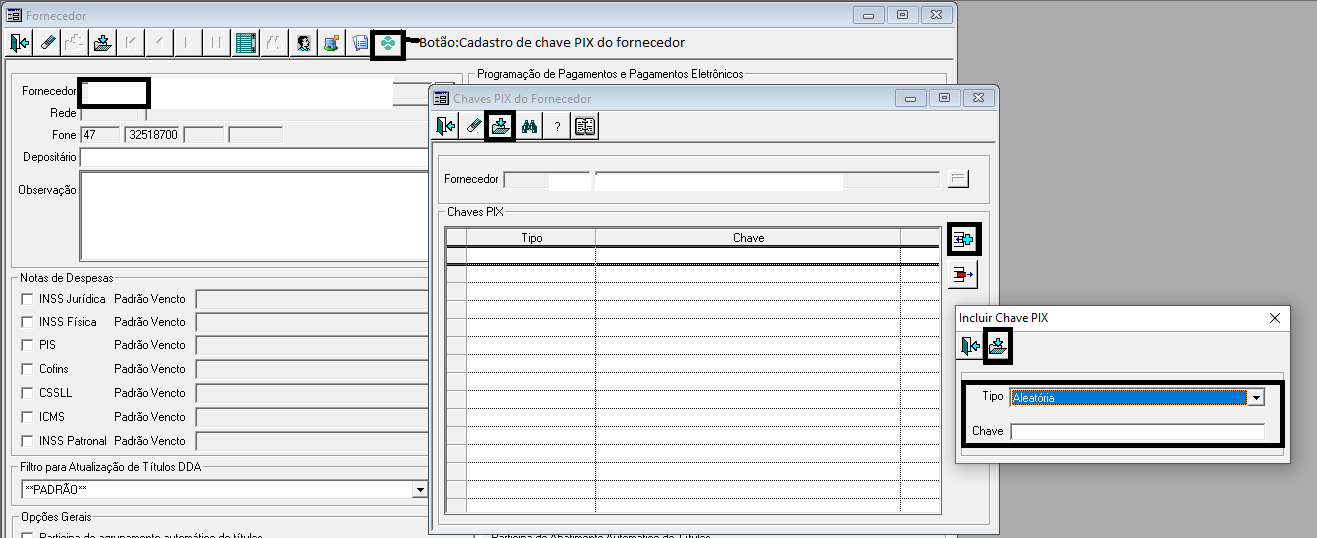Viewport: 1317px width, 538px height.
Task: Click the phone number field showing 32518700
Action: pyautogui.click(x=153, y=134)
